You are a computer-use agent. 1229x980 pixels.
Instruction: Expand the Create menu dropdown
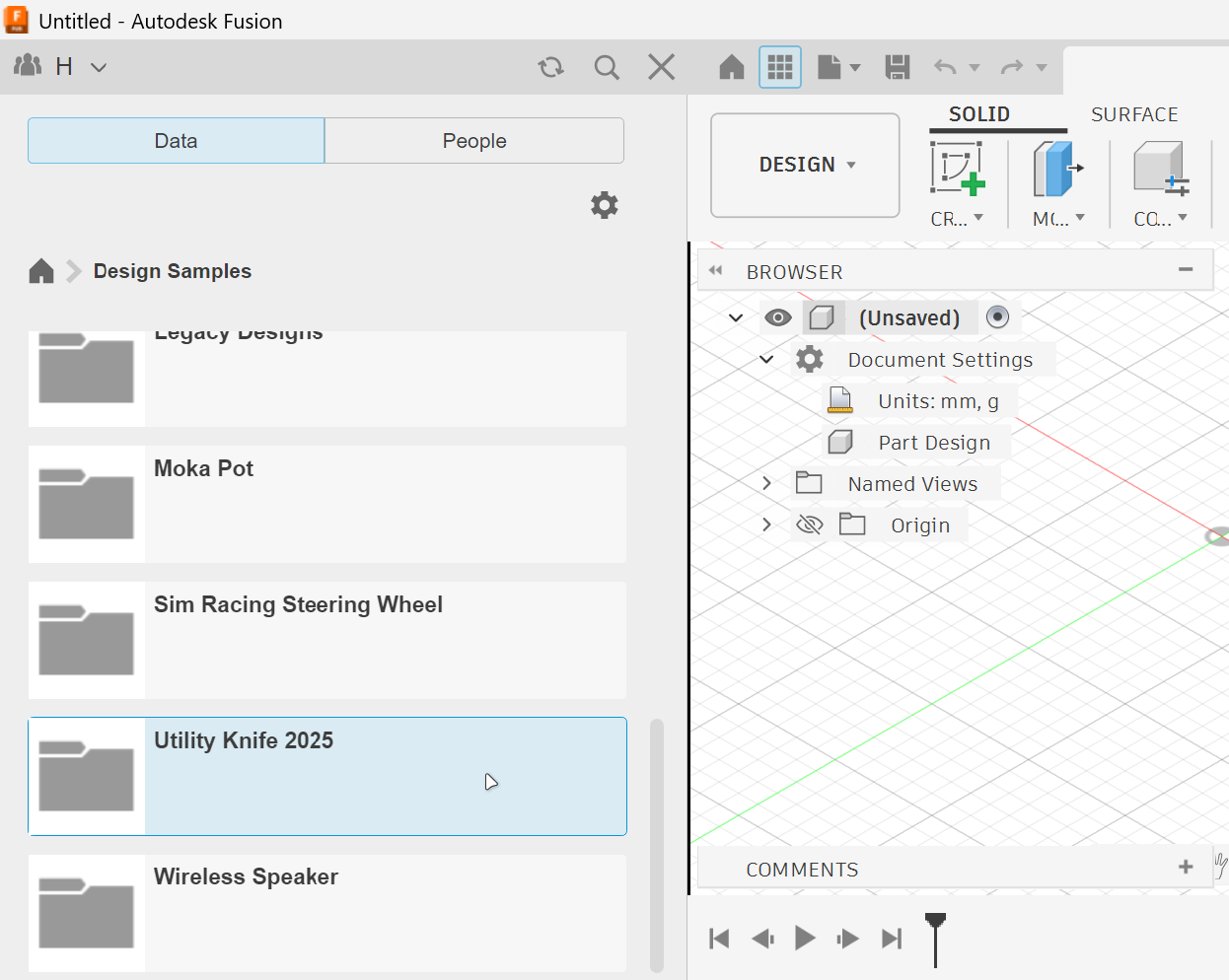click(958, 219)
